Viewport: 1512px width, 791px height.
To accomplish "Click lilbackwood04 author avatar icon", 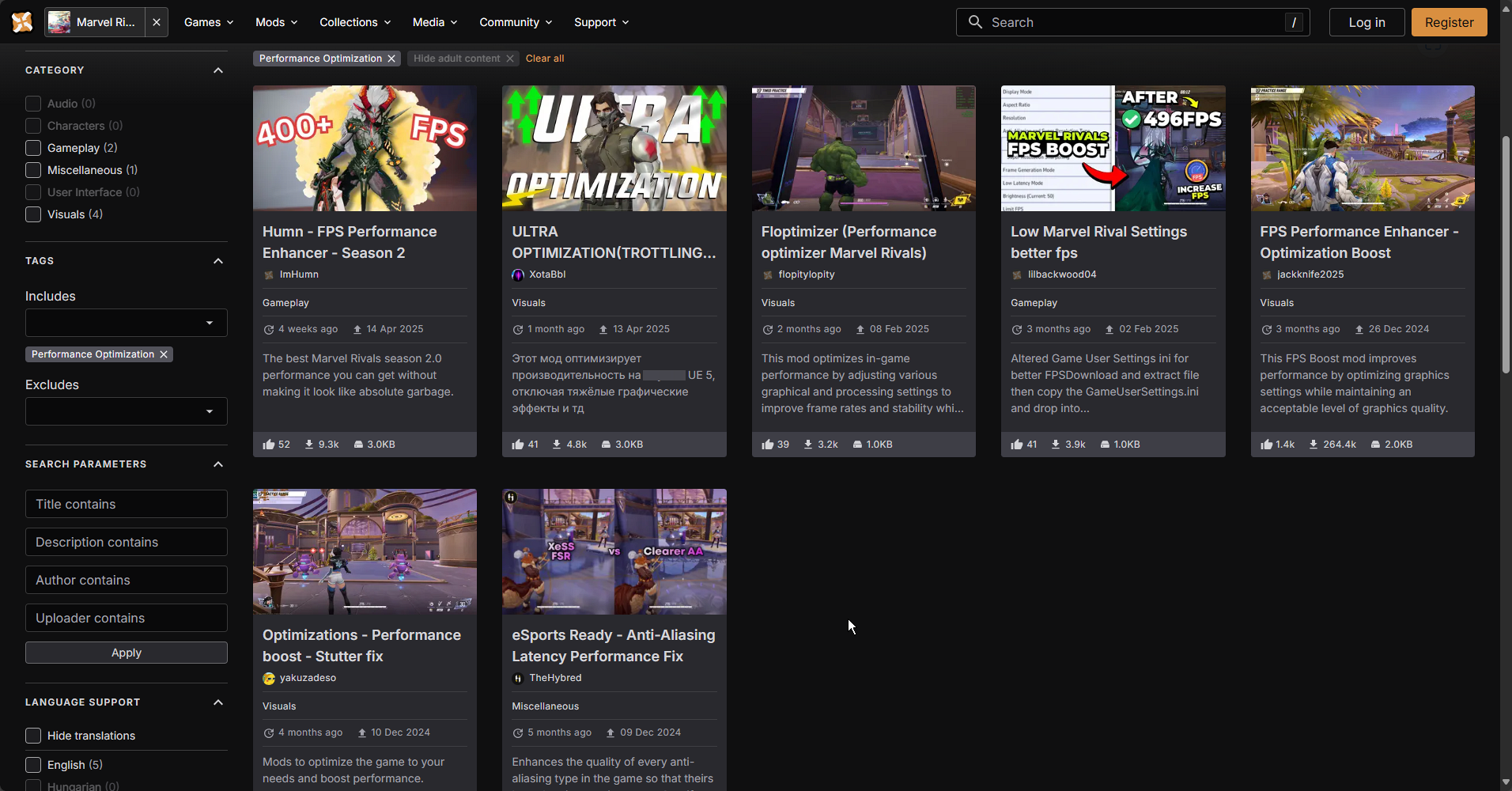I will [1017, 275].
